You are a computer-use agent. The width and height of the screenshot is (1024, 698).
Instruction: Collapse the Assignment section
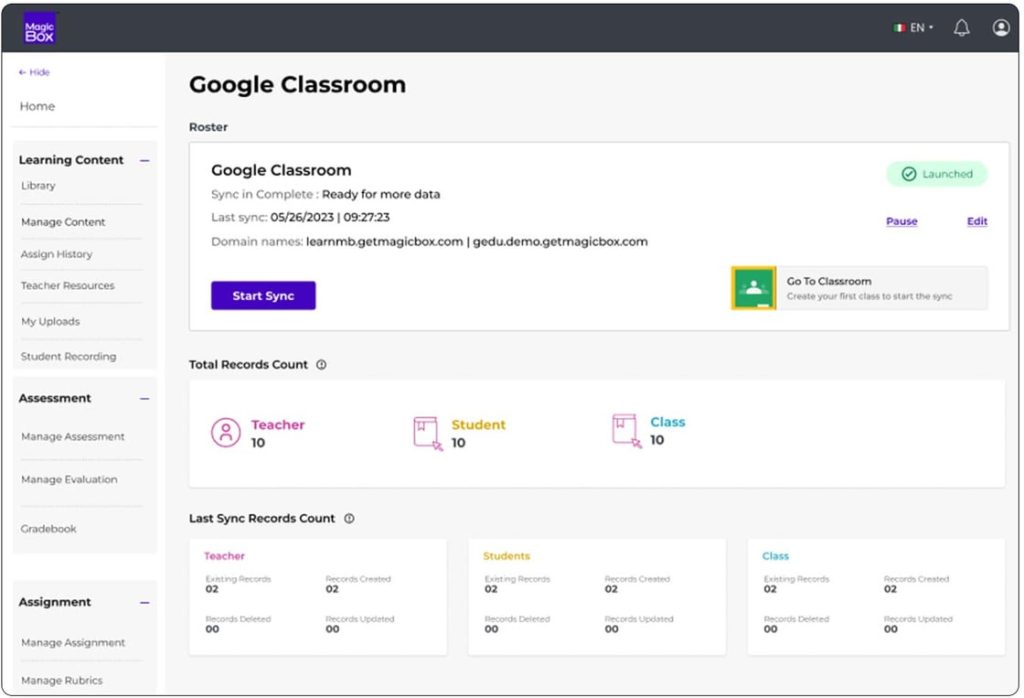click(x=145, y=602)
